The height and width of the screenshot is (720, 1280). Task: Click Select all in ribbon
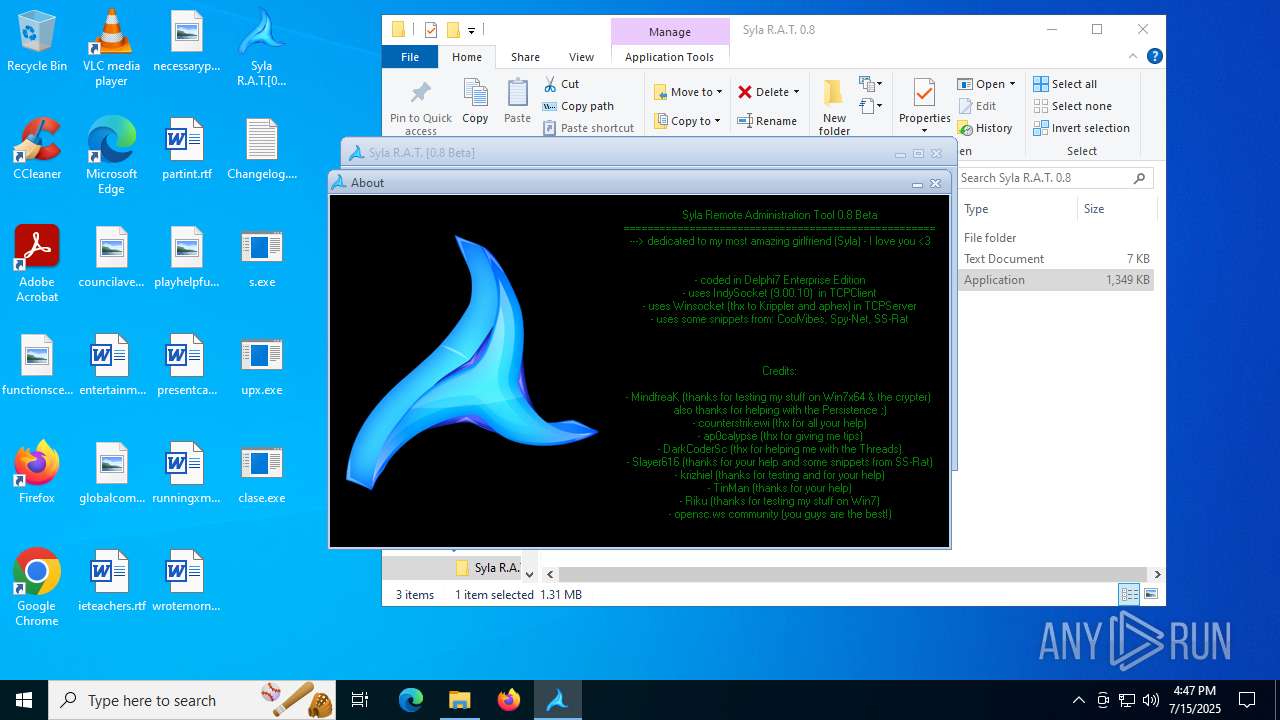pyautogui.click(x=1065, y=84)
